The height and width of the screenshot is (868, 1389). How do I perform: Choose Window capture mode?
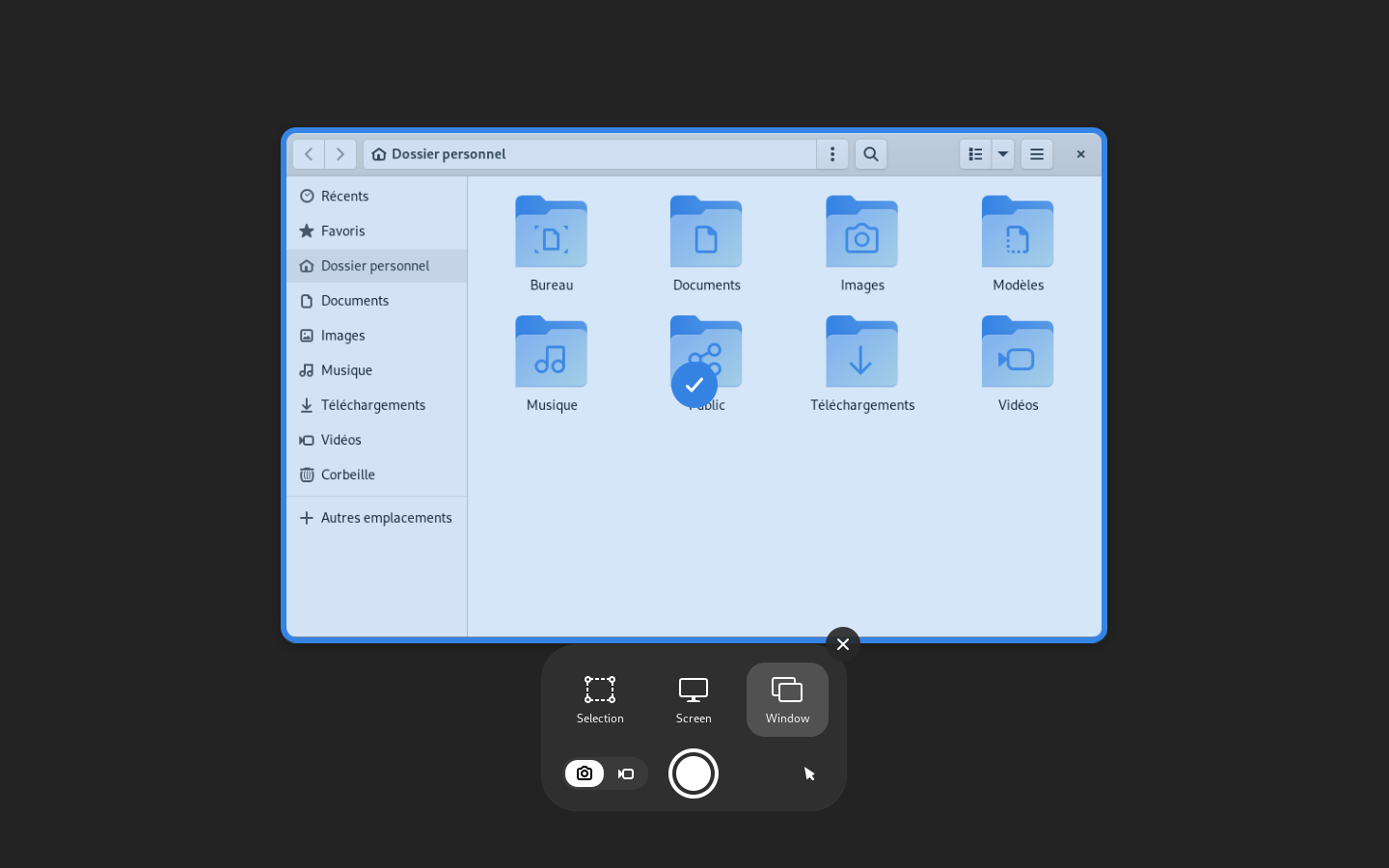coord(787,699)
